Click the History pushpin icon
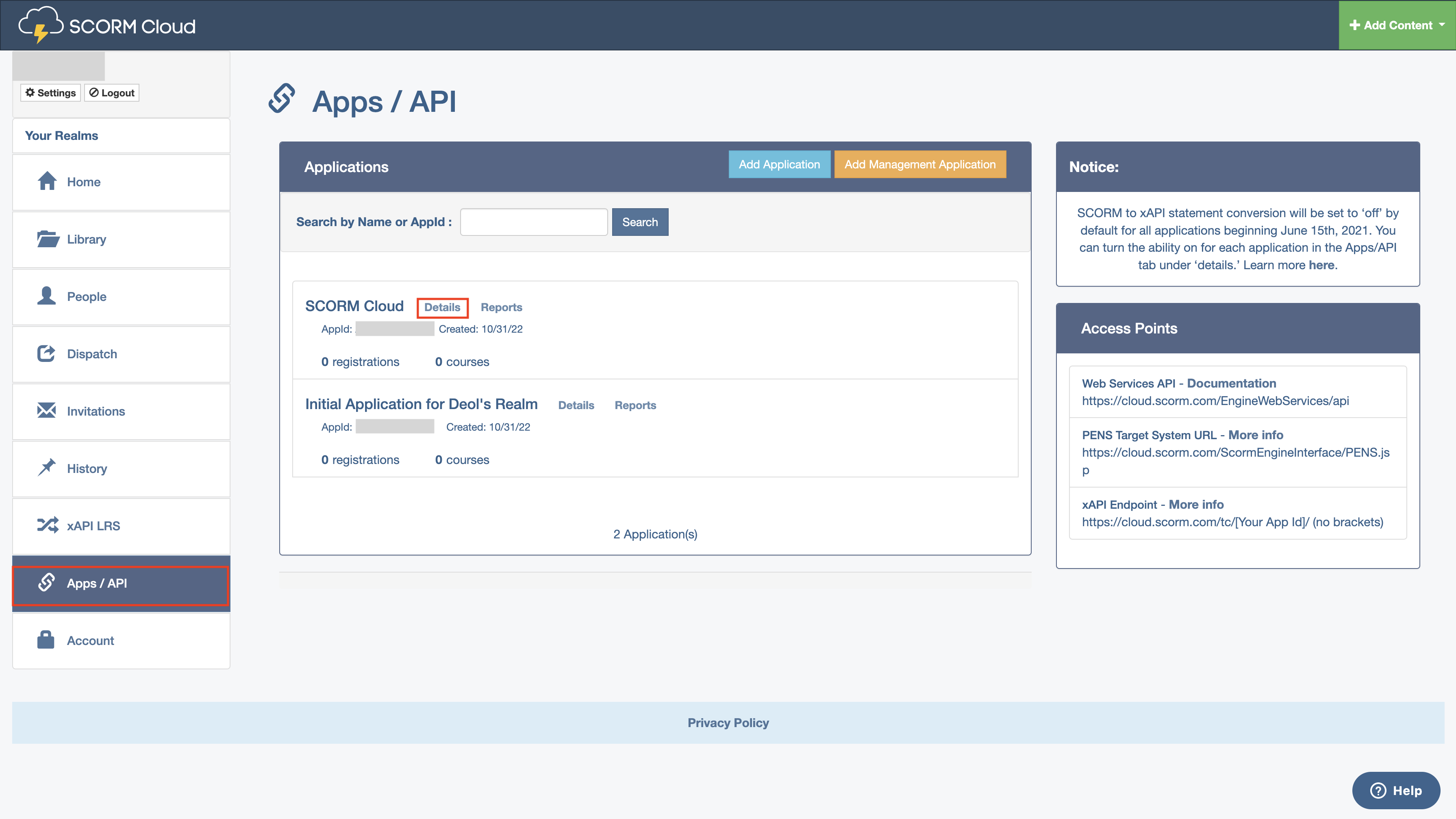The height and width of the screenshot is (819, 1456). (46, 468)
